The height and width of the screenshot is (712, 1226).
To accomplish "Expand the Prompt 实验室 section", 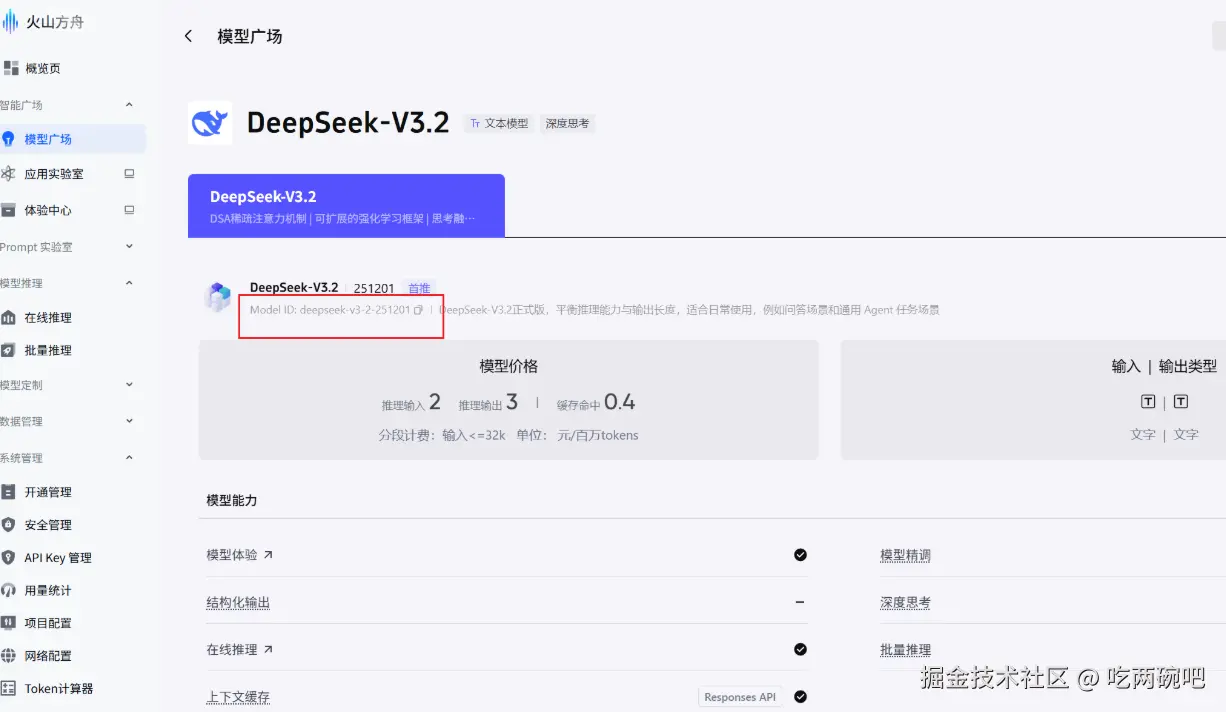I will [129, 246].
